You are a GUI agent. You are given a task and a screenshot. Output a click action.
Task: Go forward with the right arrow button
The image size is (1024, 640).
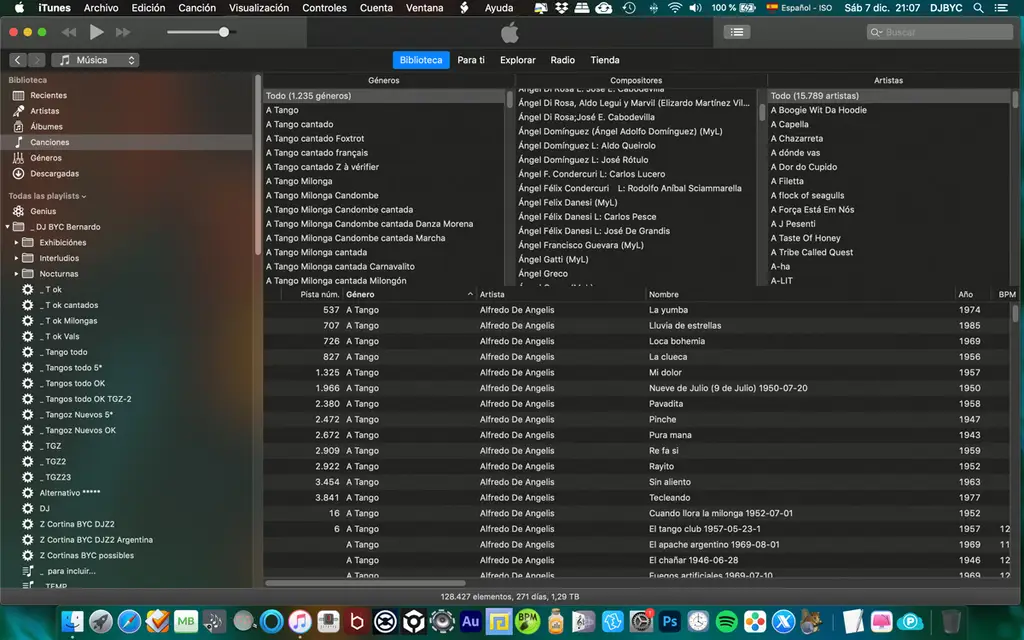[x=37, y=60]
